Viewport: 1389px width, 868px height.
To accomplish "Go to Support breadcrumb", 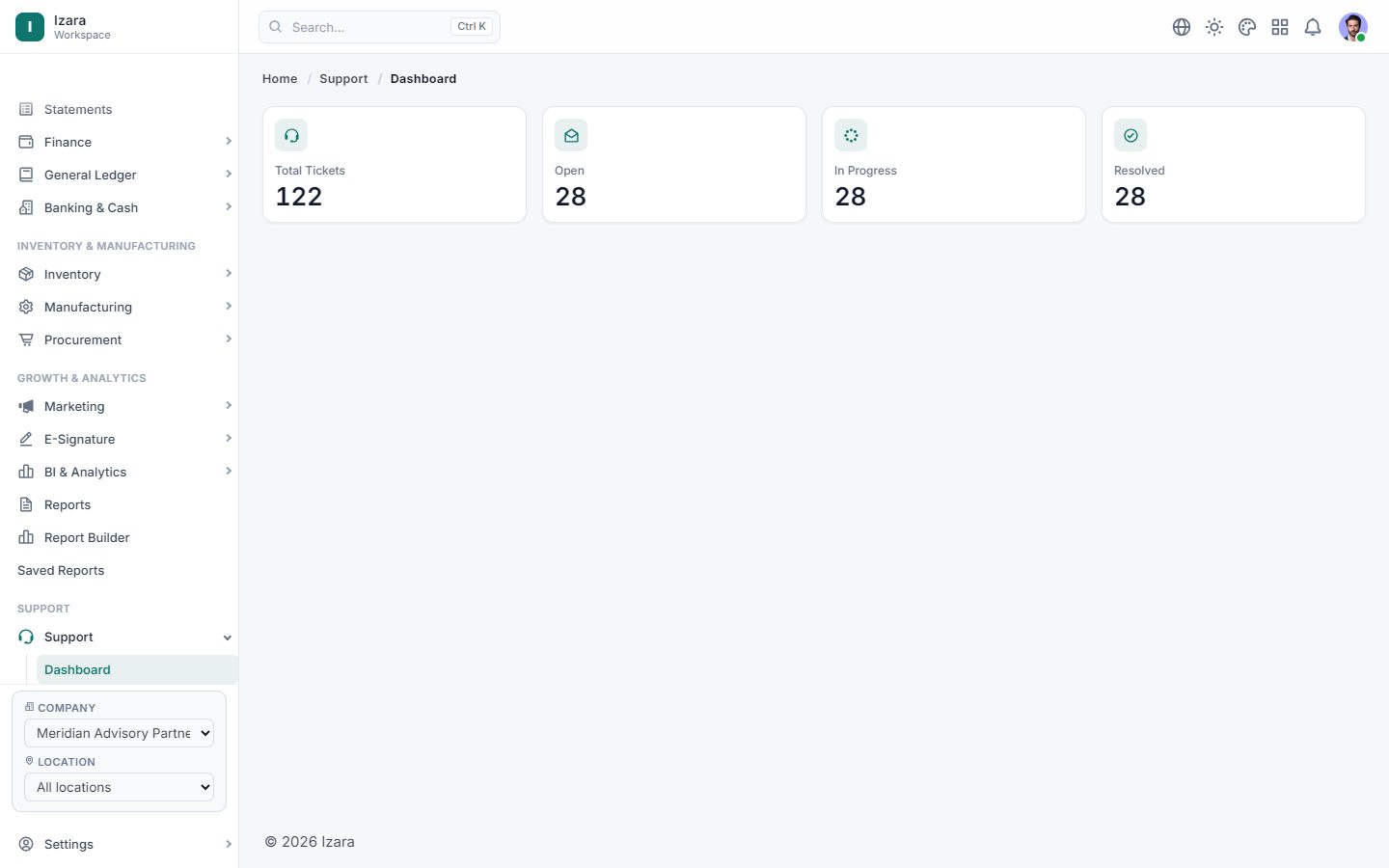I will [343, 79].
